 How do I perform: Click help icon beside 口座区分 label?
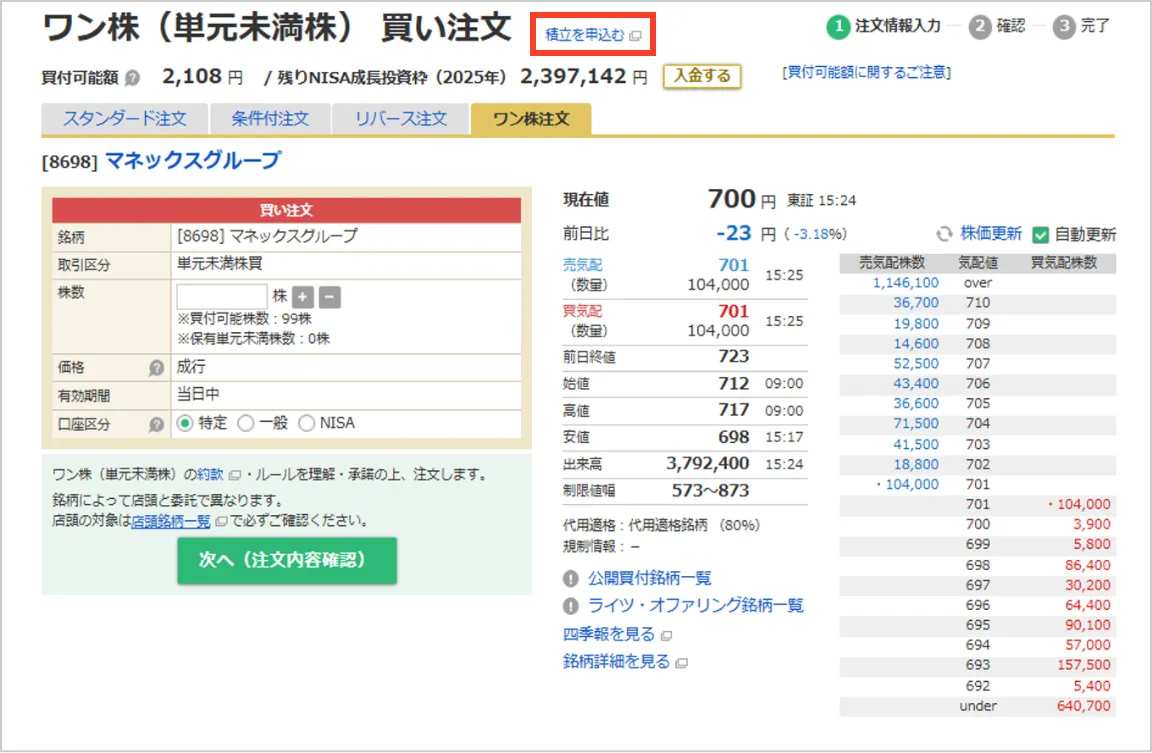[x=156, y=424]
